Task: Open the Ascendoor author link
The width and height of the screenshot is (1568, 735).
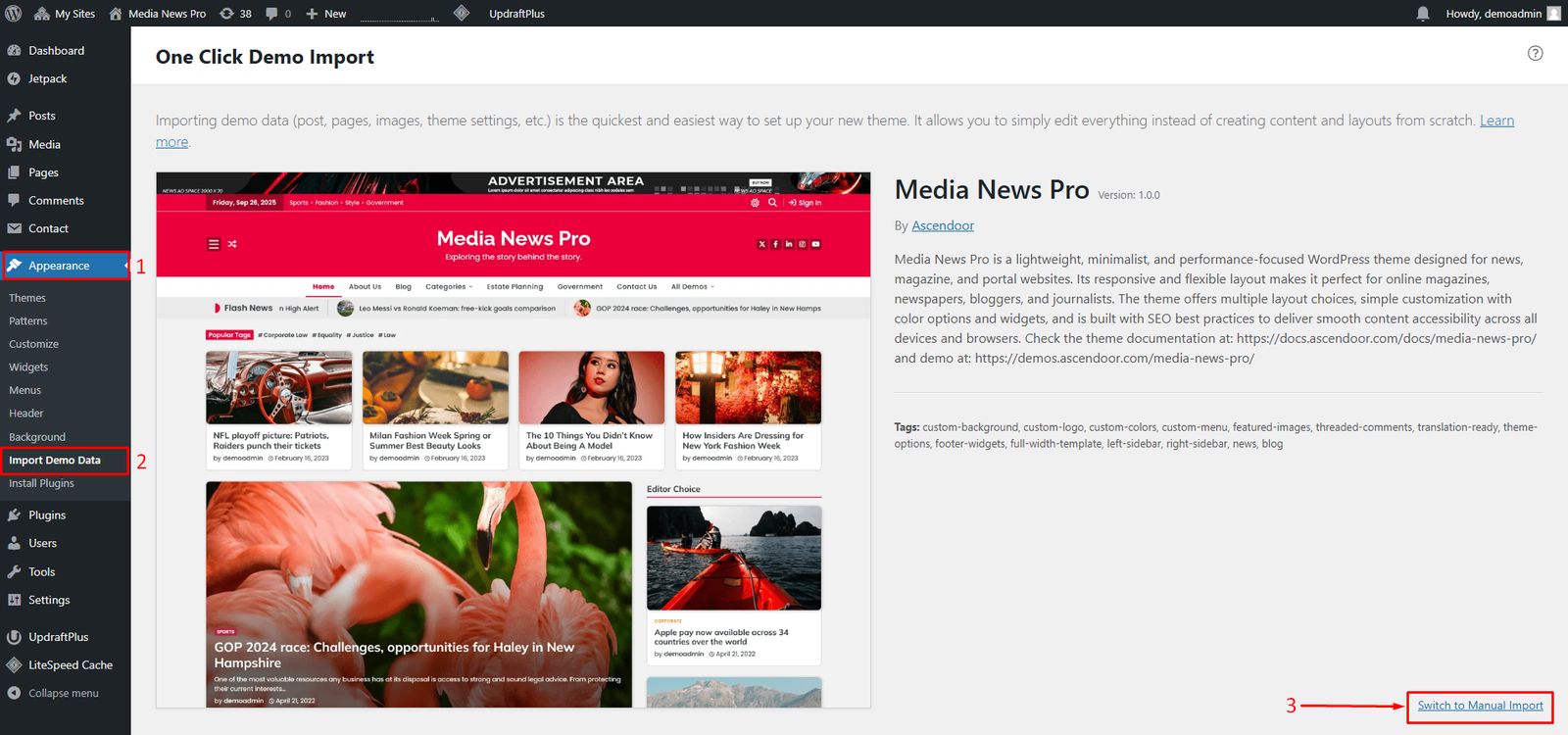Action: point(943,226)
